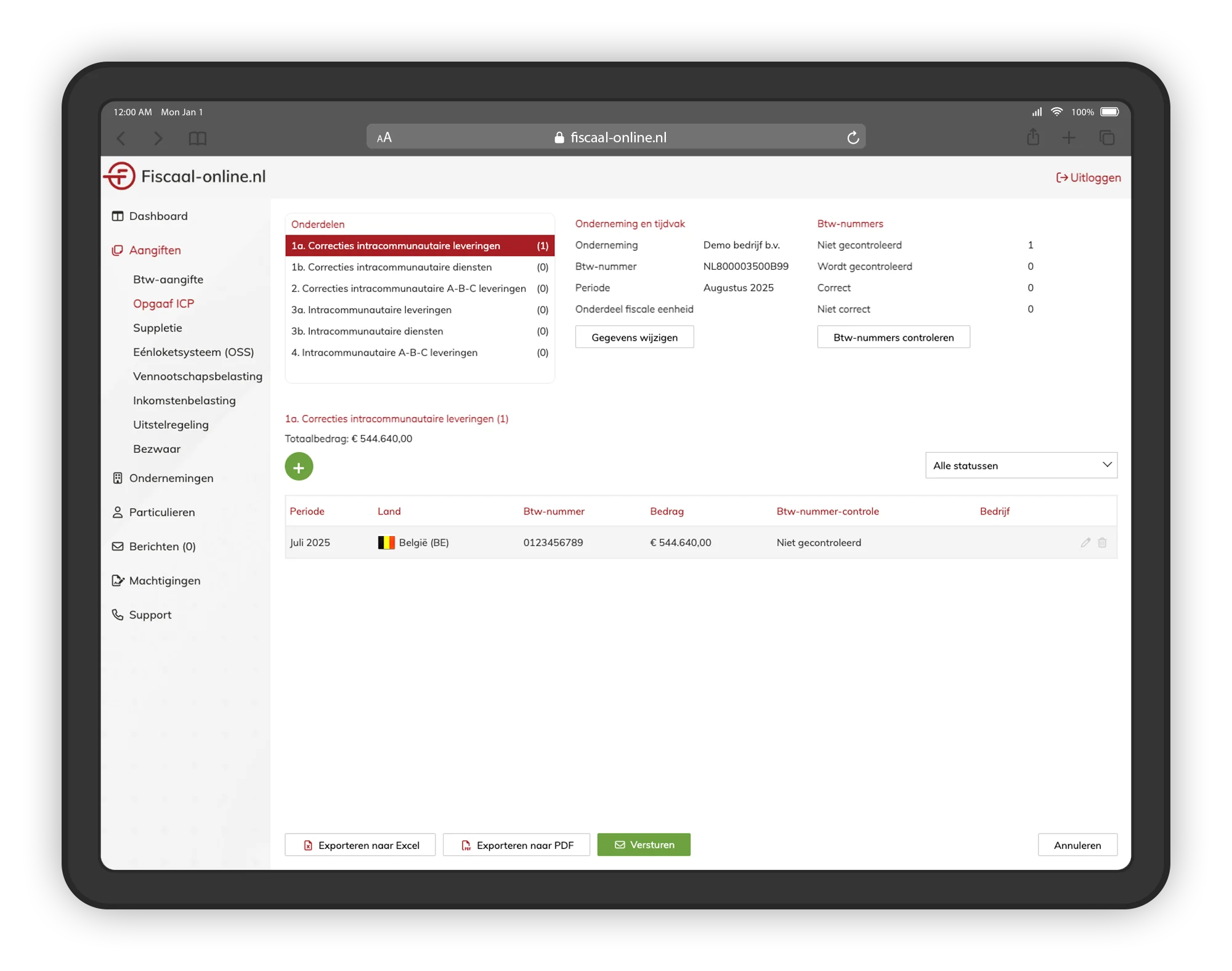Start Btw-nummers controleren
Screen dimensions: 1232x971
893,337
